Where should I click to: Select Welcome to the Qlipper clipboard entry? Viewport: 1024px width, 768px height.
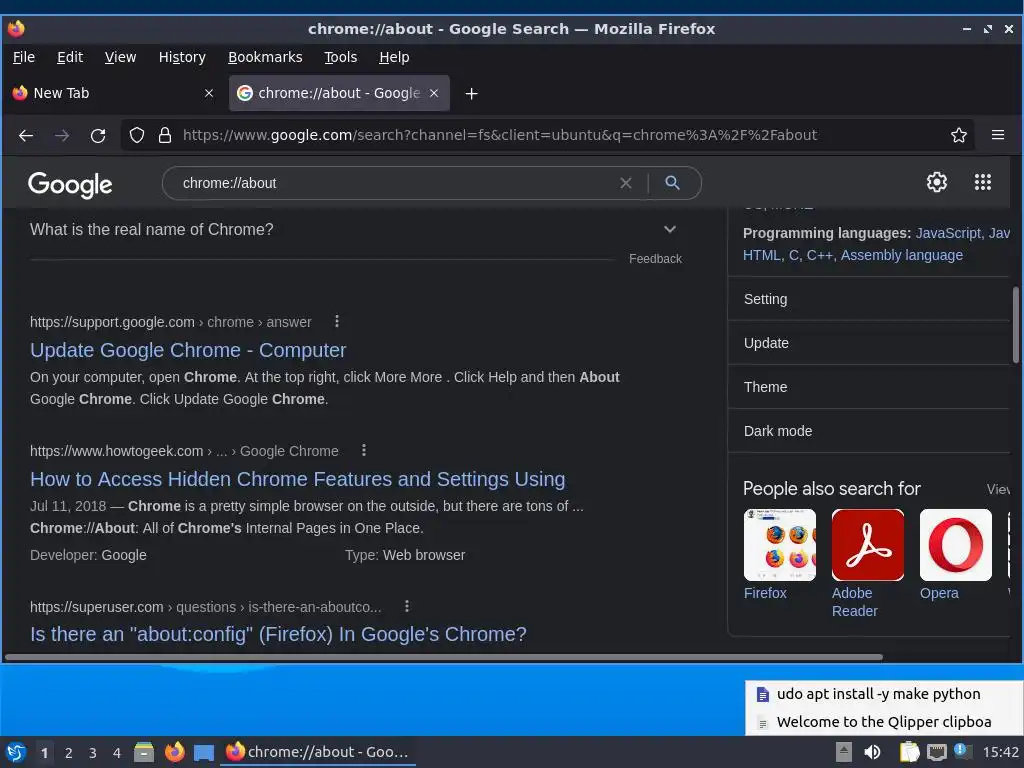point(884,722)
